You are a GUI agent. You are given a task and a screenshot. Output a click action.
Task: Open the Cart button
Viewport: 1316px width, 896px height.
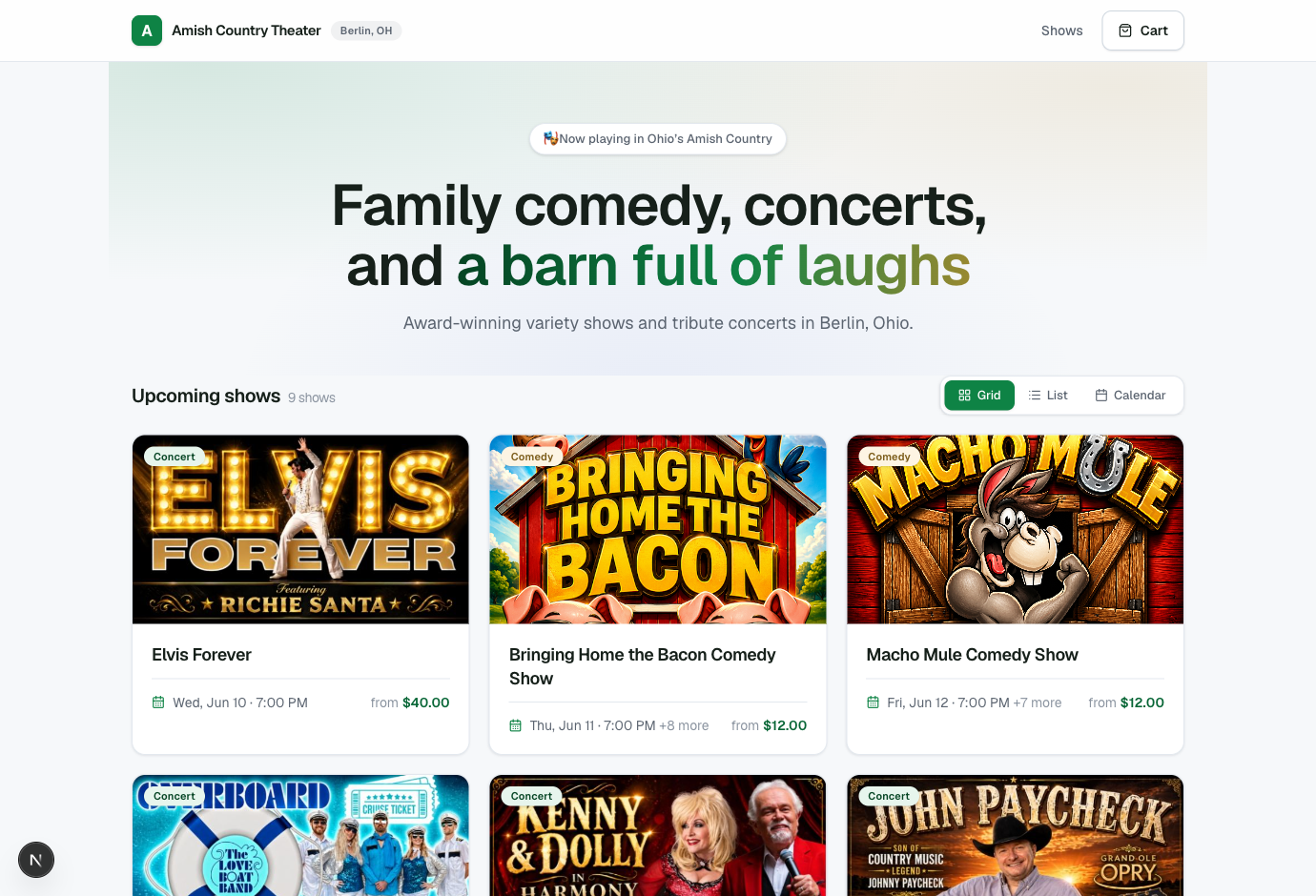pyautogui.click(x=1142, y=31)
